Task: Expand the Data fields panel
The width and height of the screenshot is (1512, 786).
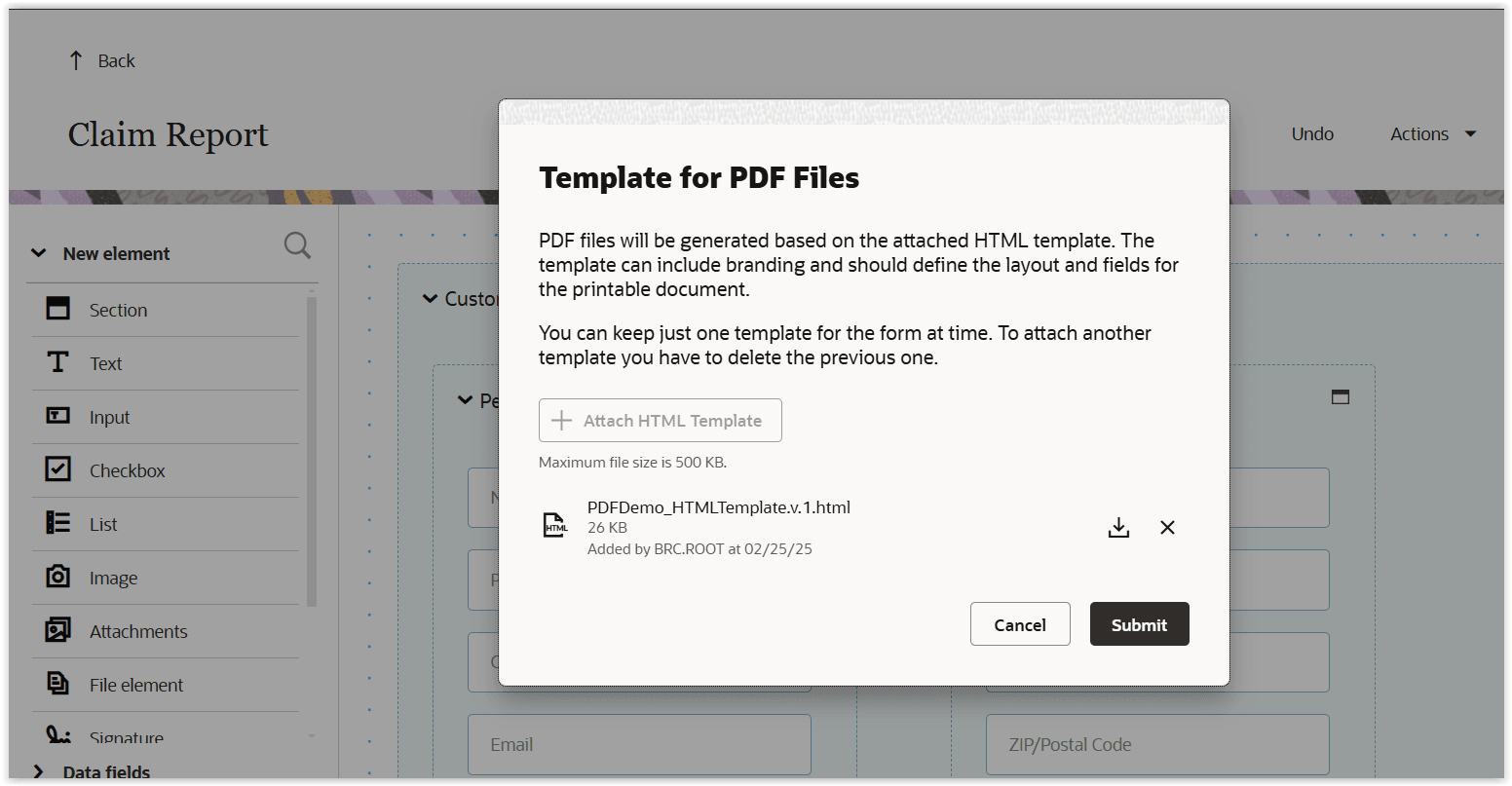Action: (x=39, y=771)
